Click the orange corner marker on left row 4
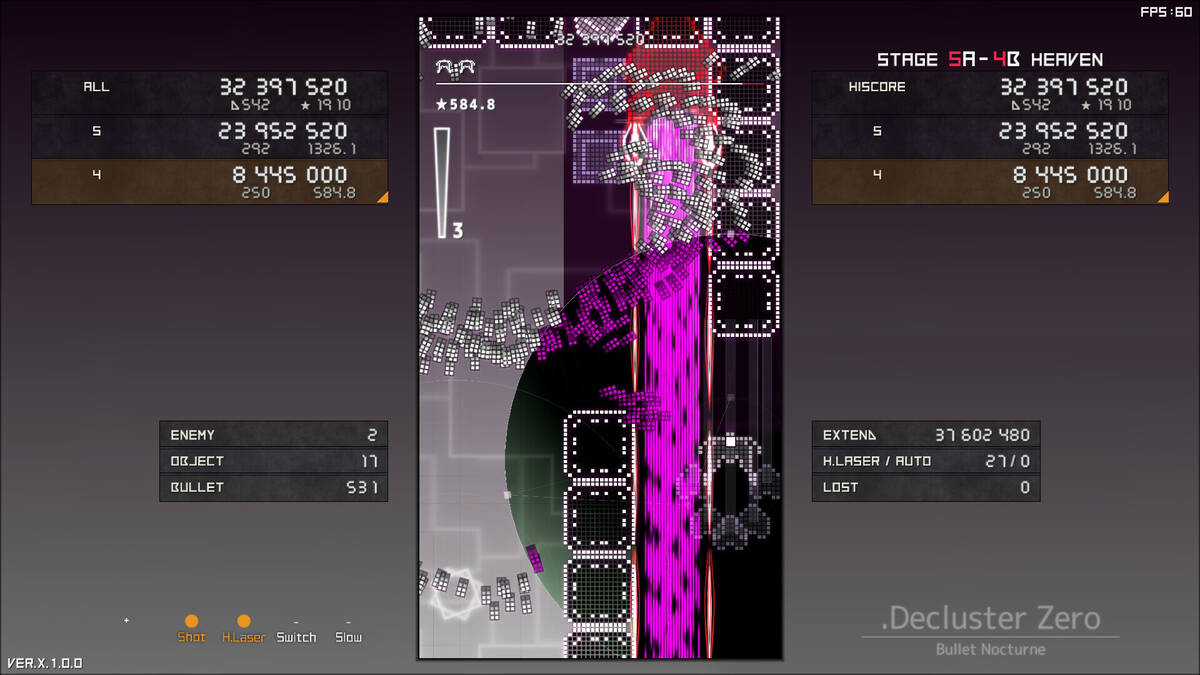This screenshot has width=1200, height=675. [381, 197]
